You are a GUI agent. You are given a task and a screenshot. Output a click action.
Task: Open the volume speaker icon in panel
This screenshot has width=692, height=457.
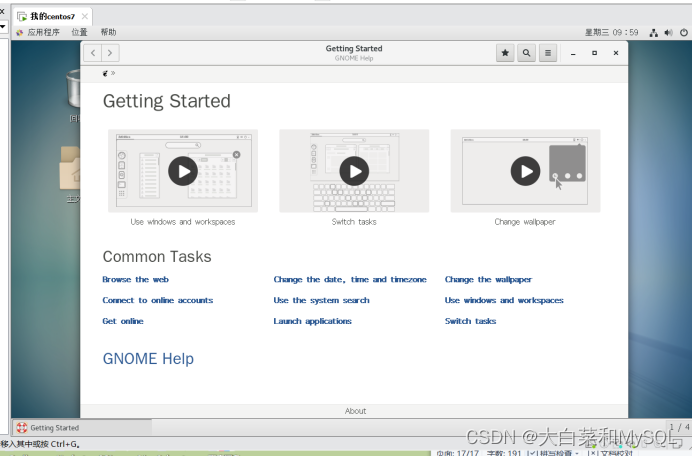tap(669, 33)
